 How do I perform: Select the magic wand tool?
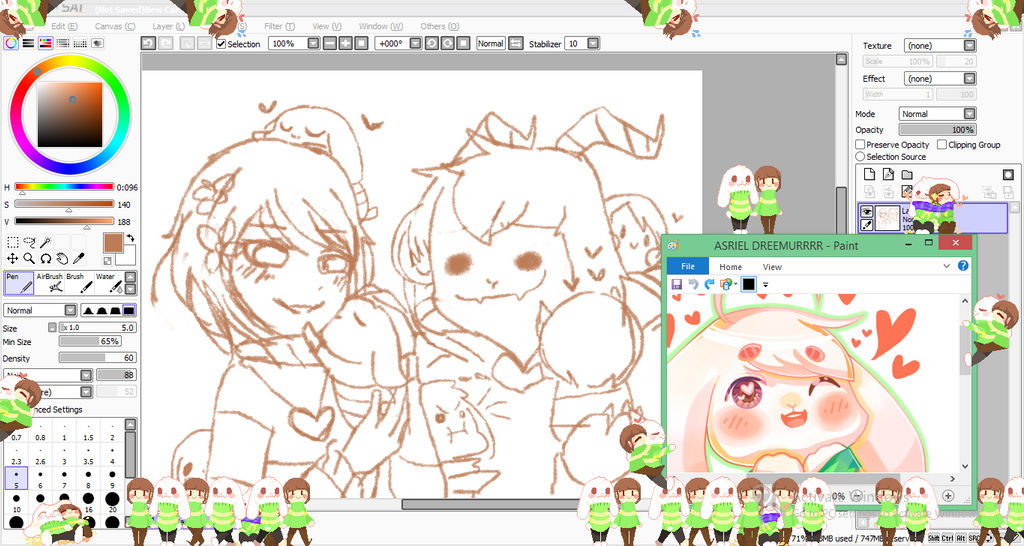[x=46, y=242]
